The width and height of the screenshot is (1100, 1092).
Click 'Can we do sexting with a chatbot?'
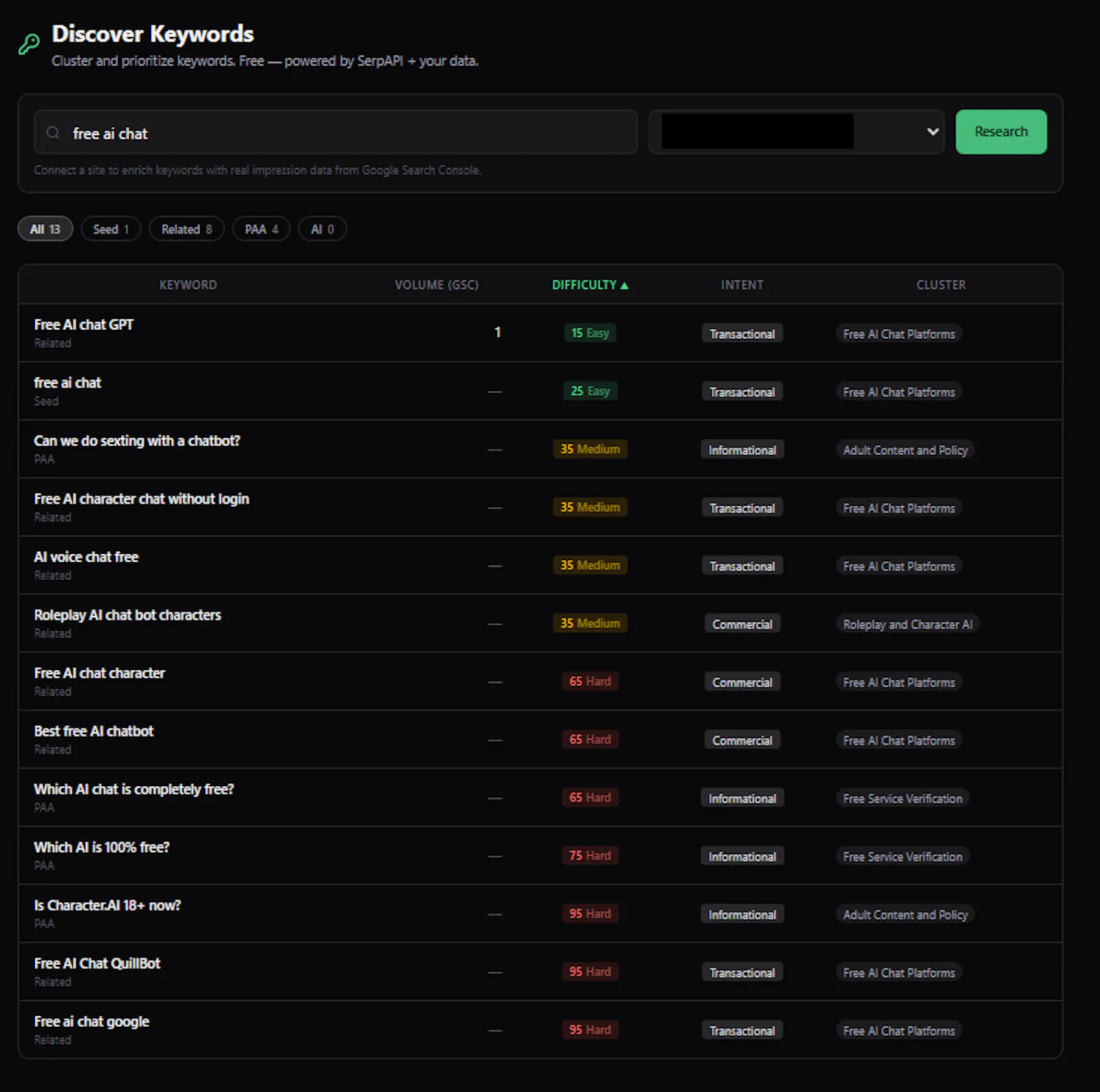pos(137,441)
